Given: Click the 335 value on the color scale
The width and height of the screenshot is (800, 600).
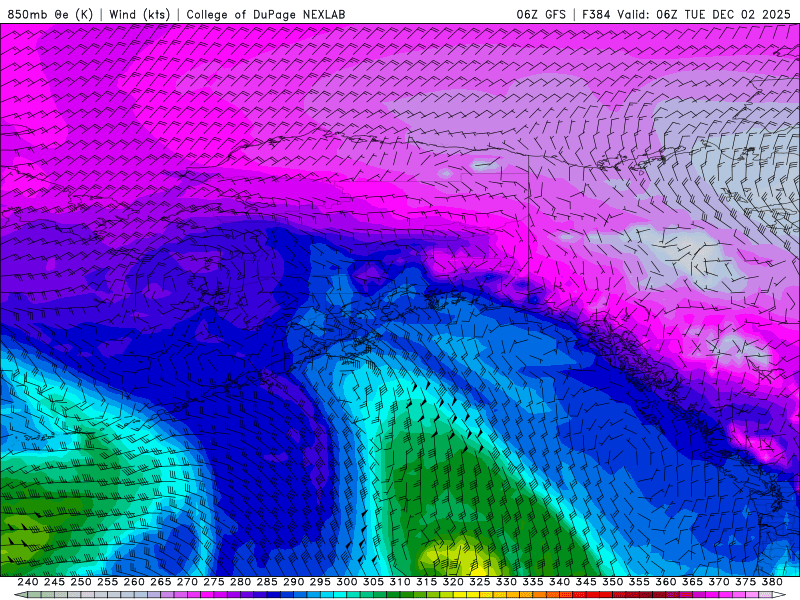Looking at the screenshot, I should coord(533,582).
